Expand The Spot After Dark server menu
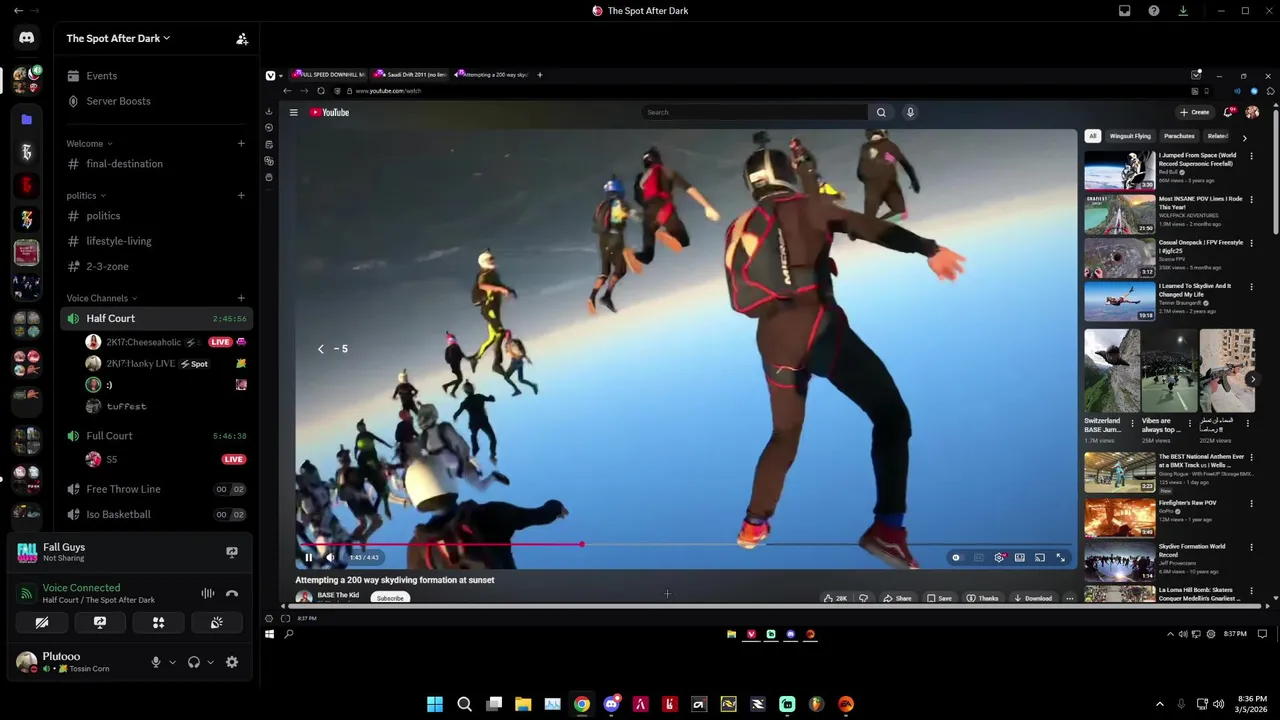This screenshot has height=720, width=1280. click(118, 38)
